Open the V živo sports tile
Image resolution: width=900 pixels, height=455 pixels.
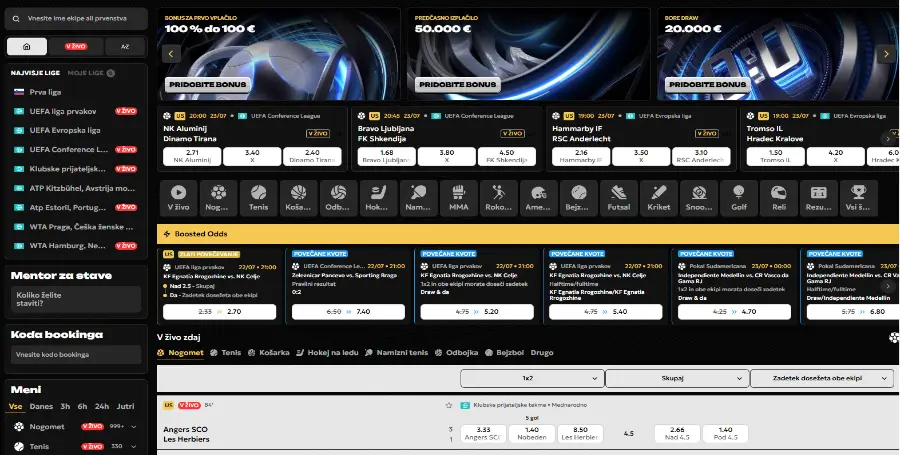click(x=179, y=198)
